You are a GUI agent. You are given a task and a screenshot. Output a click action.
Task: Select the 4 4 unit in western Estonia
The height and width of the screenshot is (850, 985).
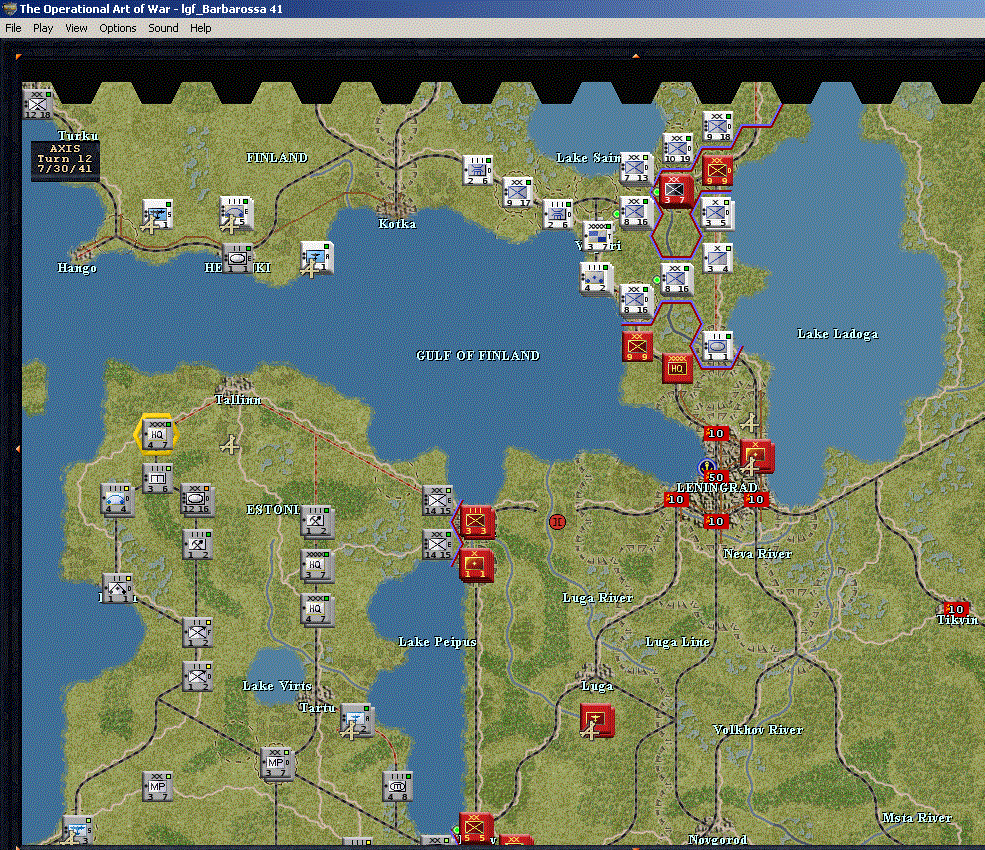(116, 499)
